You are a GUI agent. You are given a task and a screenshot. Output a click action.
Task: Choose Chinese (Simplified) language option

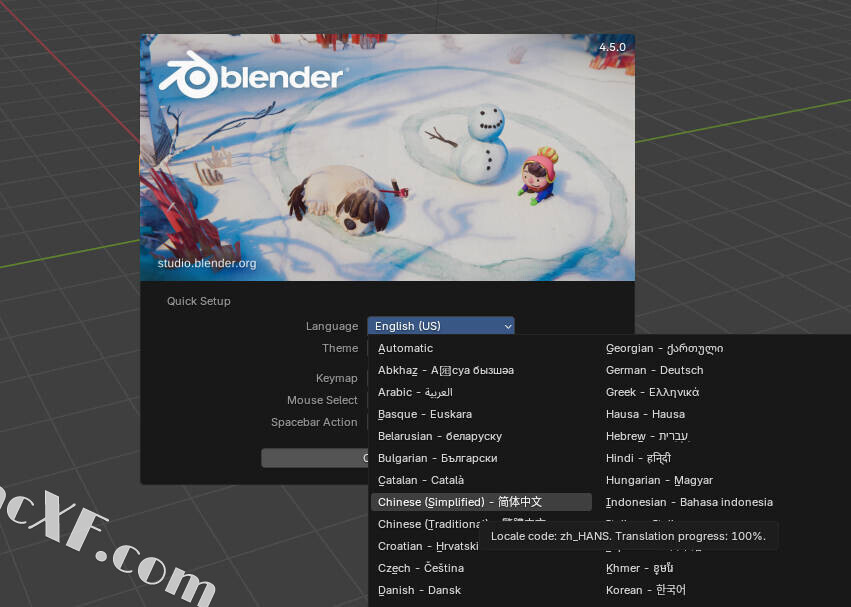(481, 502)
